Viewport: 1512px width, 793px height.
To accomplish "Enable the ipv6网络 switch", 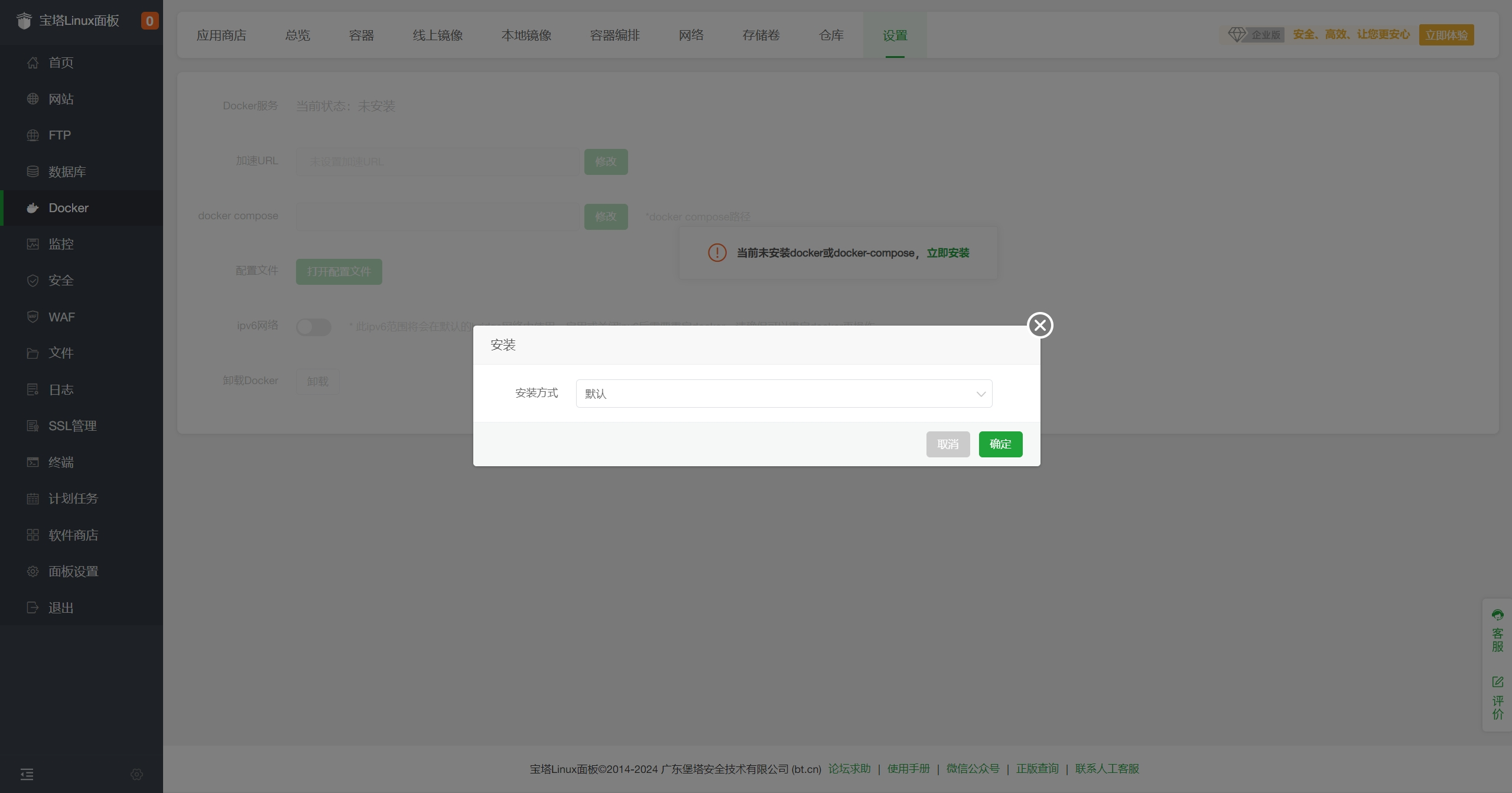I will pos(314,327).
